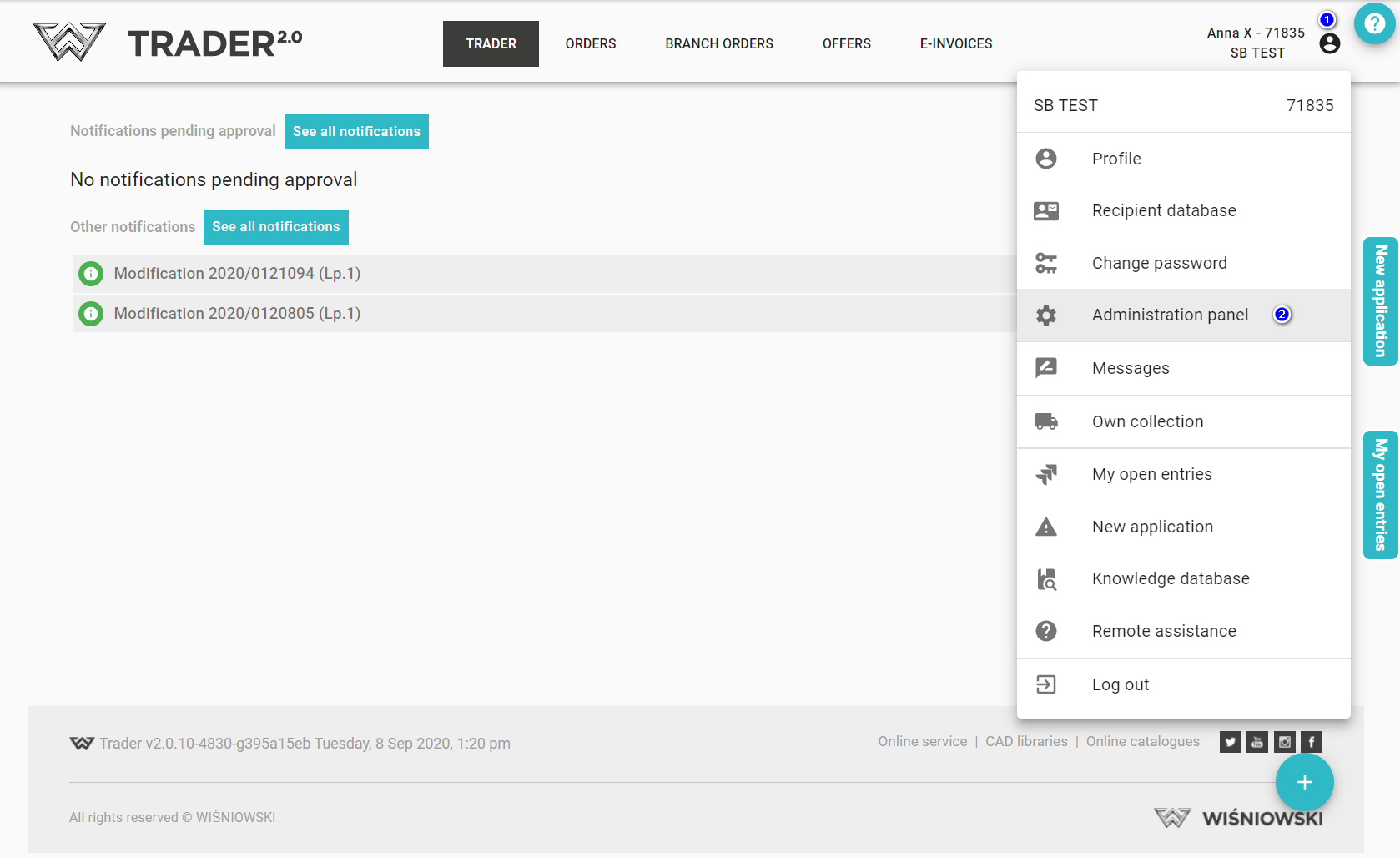Image resolution: width=1400 pixels, height=858 pixels.
Task: Open help via question mark icon
Action: (x=1374, y=24)
